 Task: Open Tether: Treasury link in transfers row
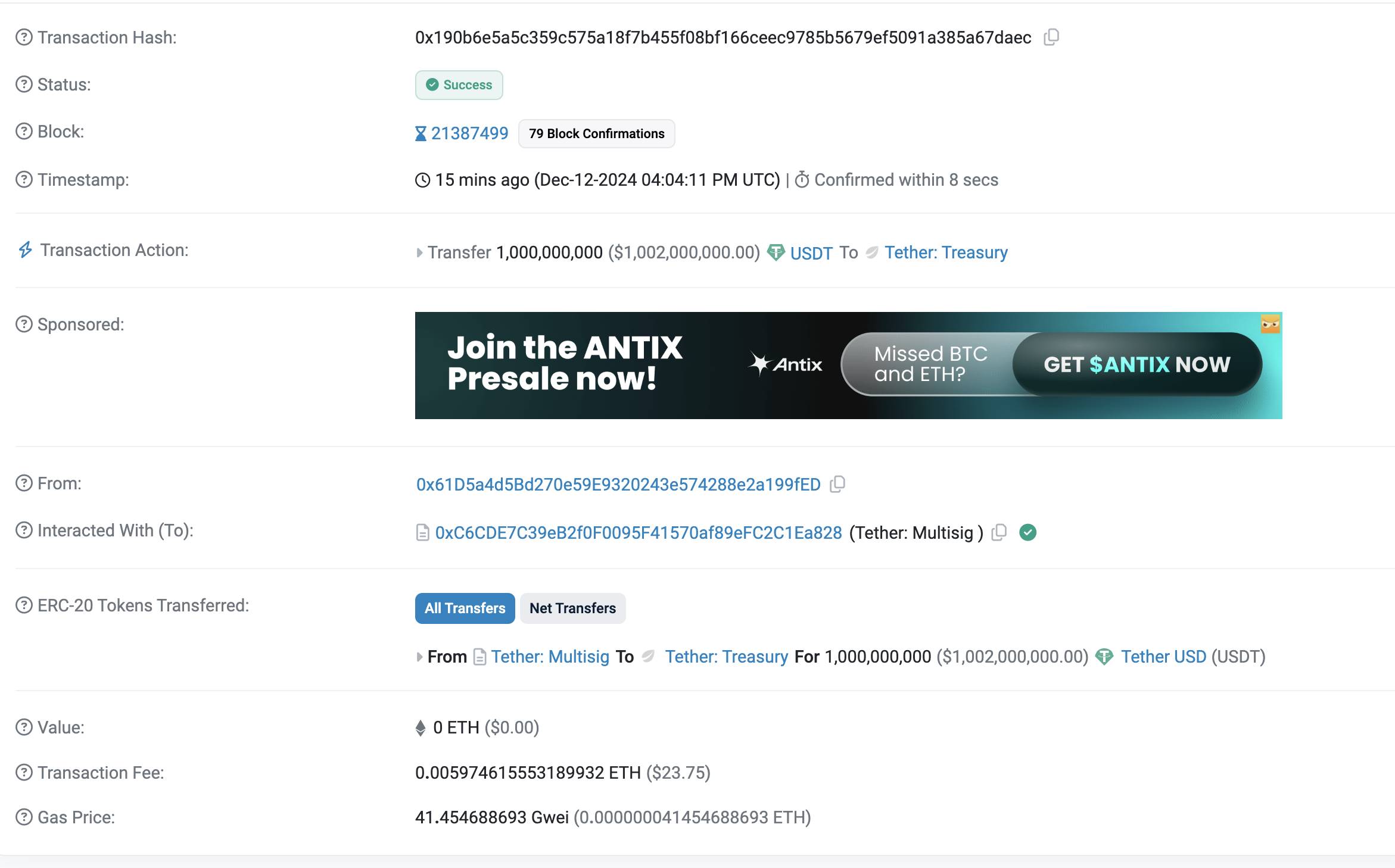[x=727, y=657]
